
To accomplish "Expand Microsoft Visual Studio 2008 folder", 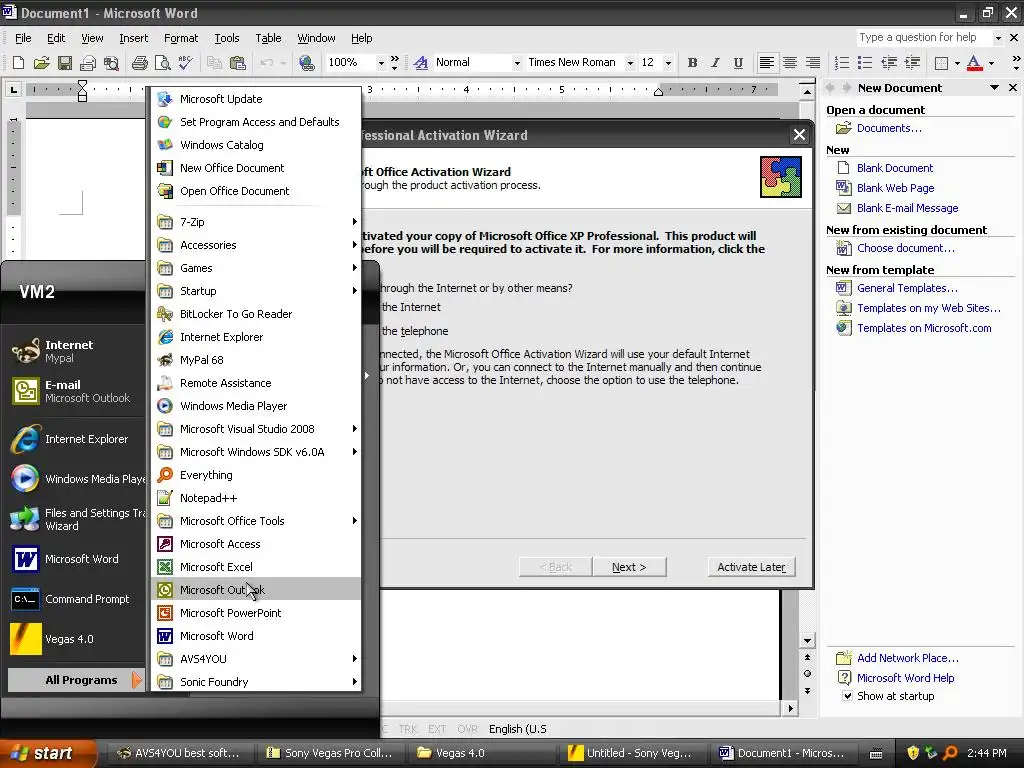I will tap(256, 429).
